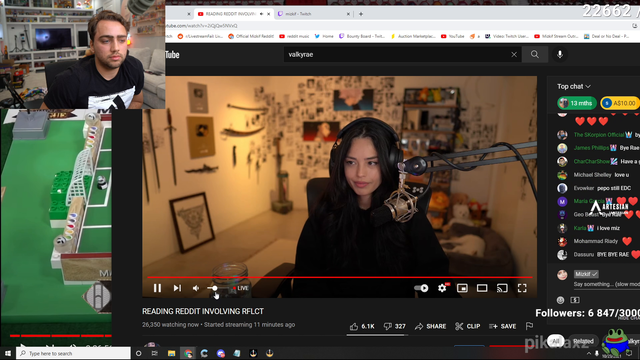Screen dimensions: 640x360
Task: Like the video with 6.1K likes
Action: (362, 326)
